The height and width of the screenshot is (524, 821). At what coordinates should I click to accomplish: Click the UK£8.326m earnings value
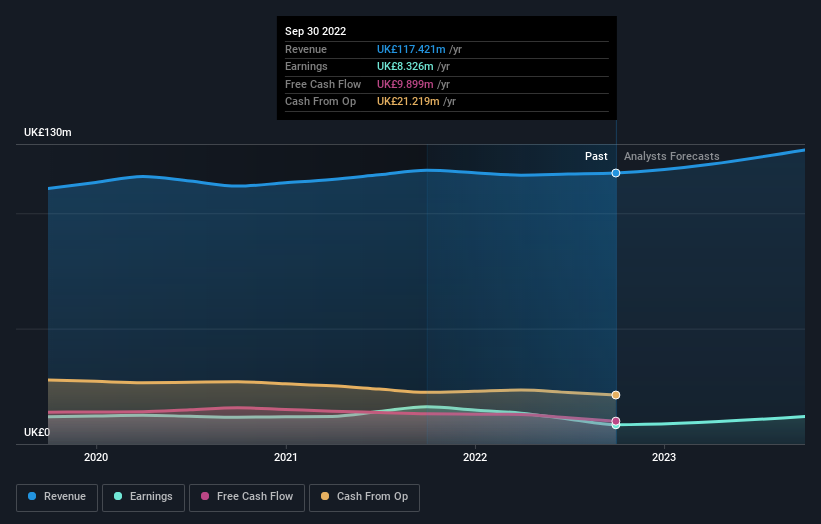tap(405, 66)
